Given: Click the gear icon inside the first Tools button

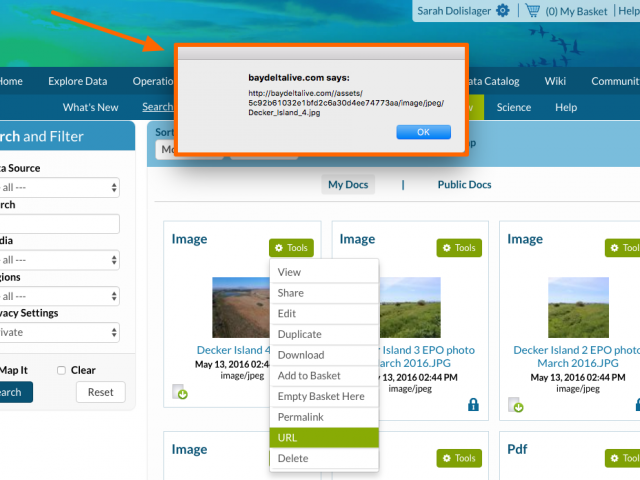Looking at the screenshot, I should [279, 248].
